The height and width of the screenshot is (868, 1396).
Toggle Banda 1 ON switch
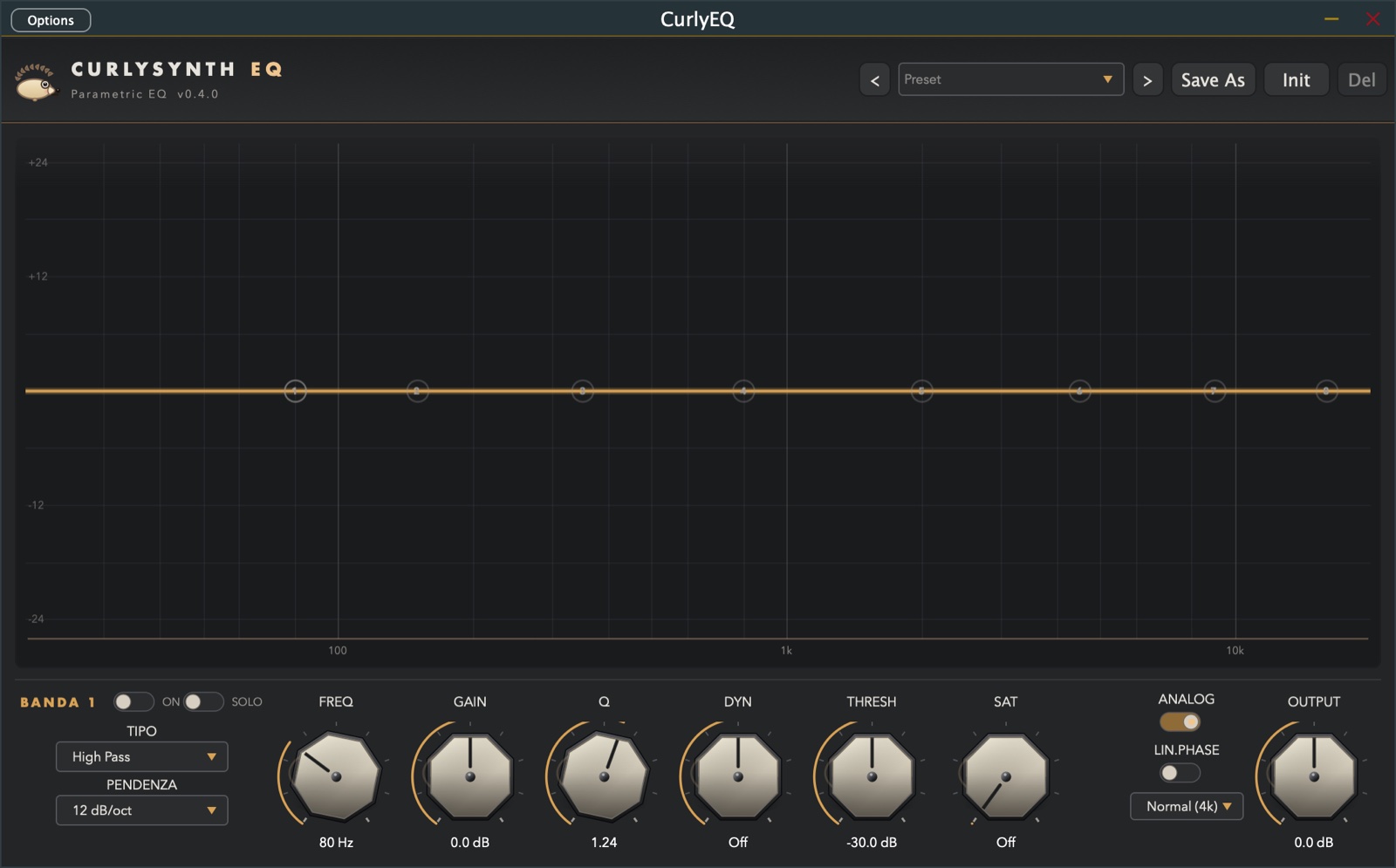point(133,701)
